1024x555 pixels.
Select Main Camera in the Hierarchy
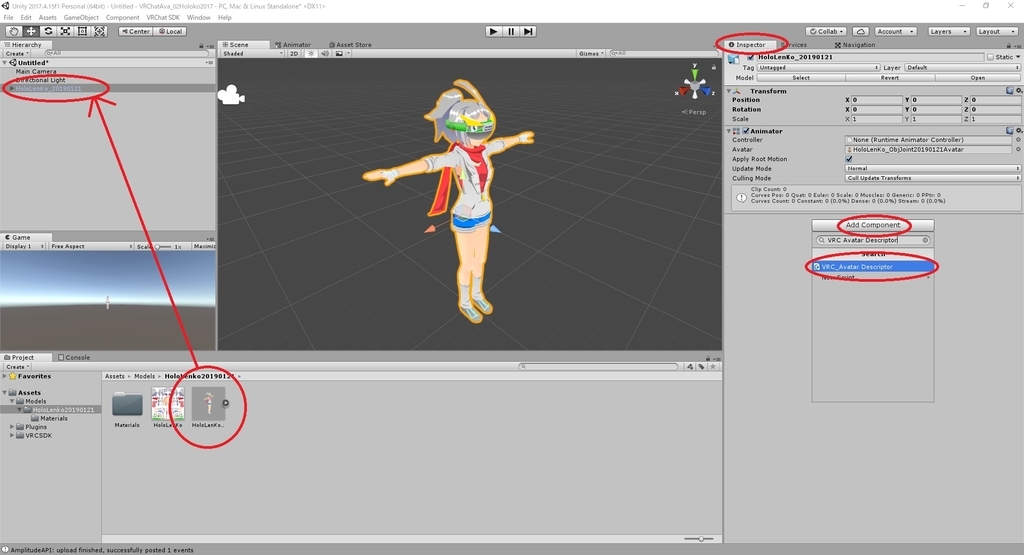click(x=36, y=71)
